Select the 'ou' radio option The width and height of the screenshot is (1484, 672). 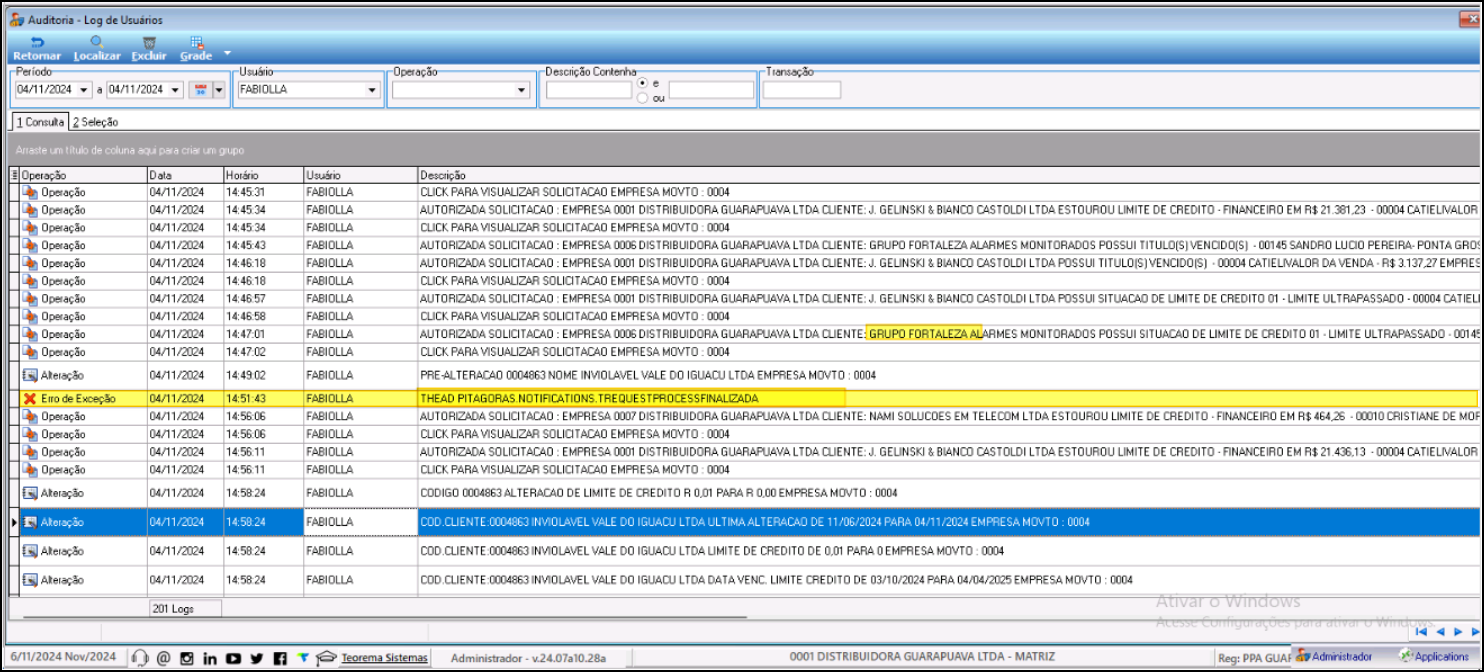pos(642,98)
